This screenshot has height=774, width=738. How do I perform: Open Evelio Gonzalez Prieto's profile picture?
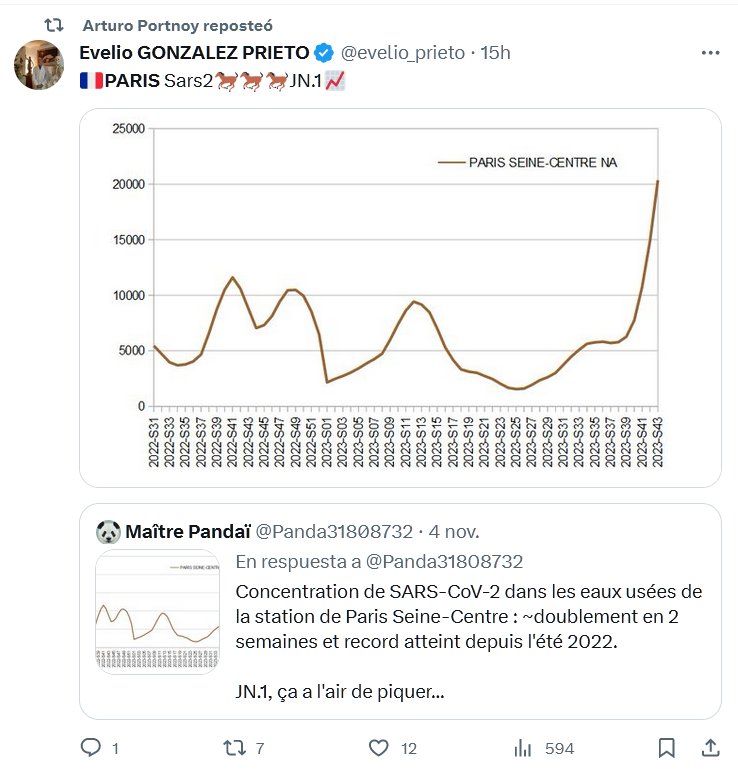click(x=40, y=66)
